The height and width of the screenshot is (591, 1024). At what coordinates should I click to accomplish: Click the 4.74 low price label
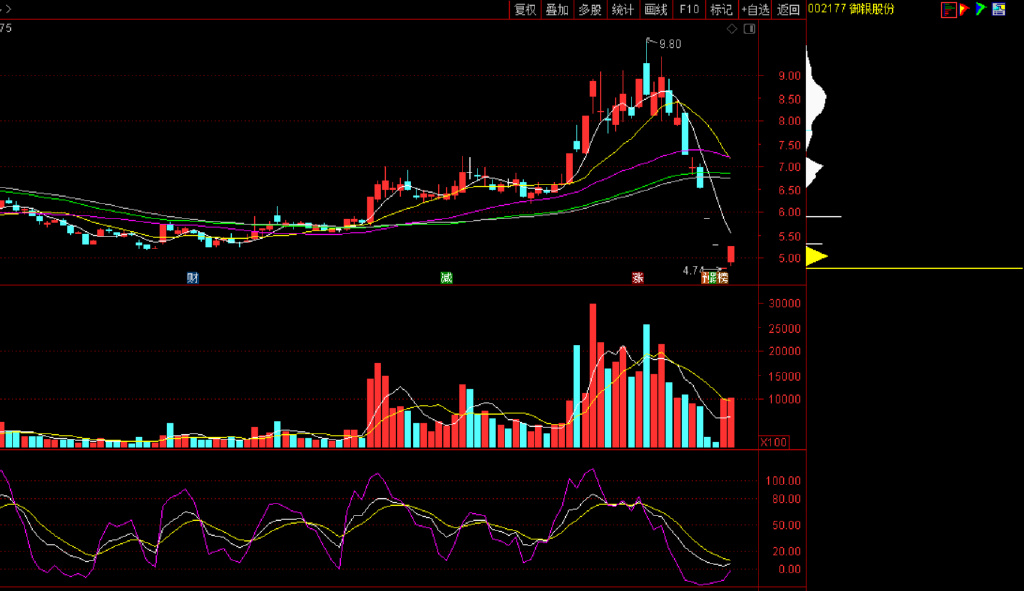[x=692, y=270]
